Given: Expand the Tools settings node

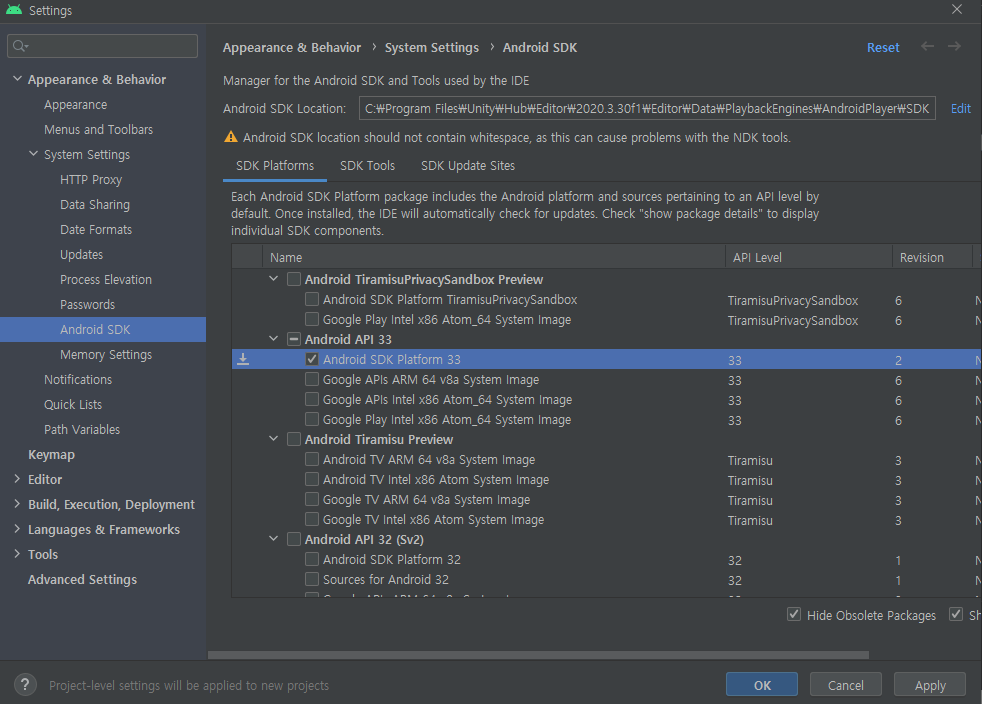Looking at the screenshot, I should click(17, 554).
